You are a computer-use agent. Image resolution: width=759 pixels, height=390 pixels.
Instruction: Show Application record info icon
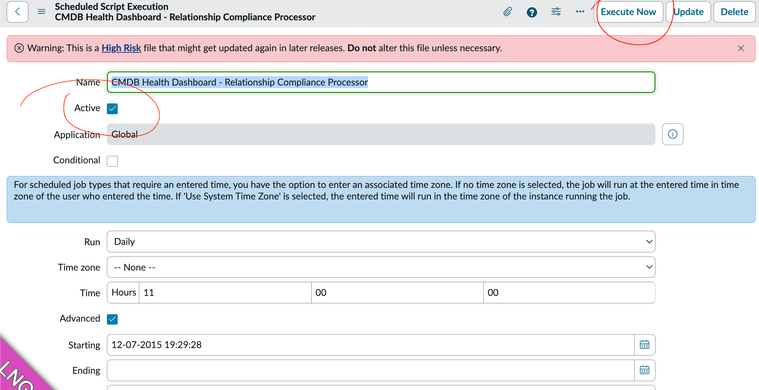672,134
